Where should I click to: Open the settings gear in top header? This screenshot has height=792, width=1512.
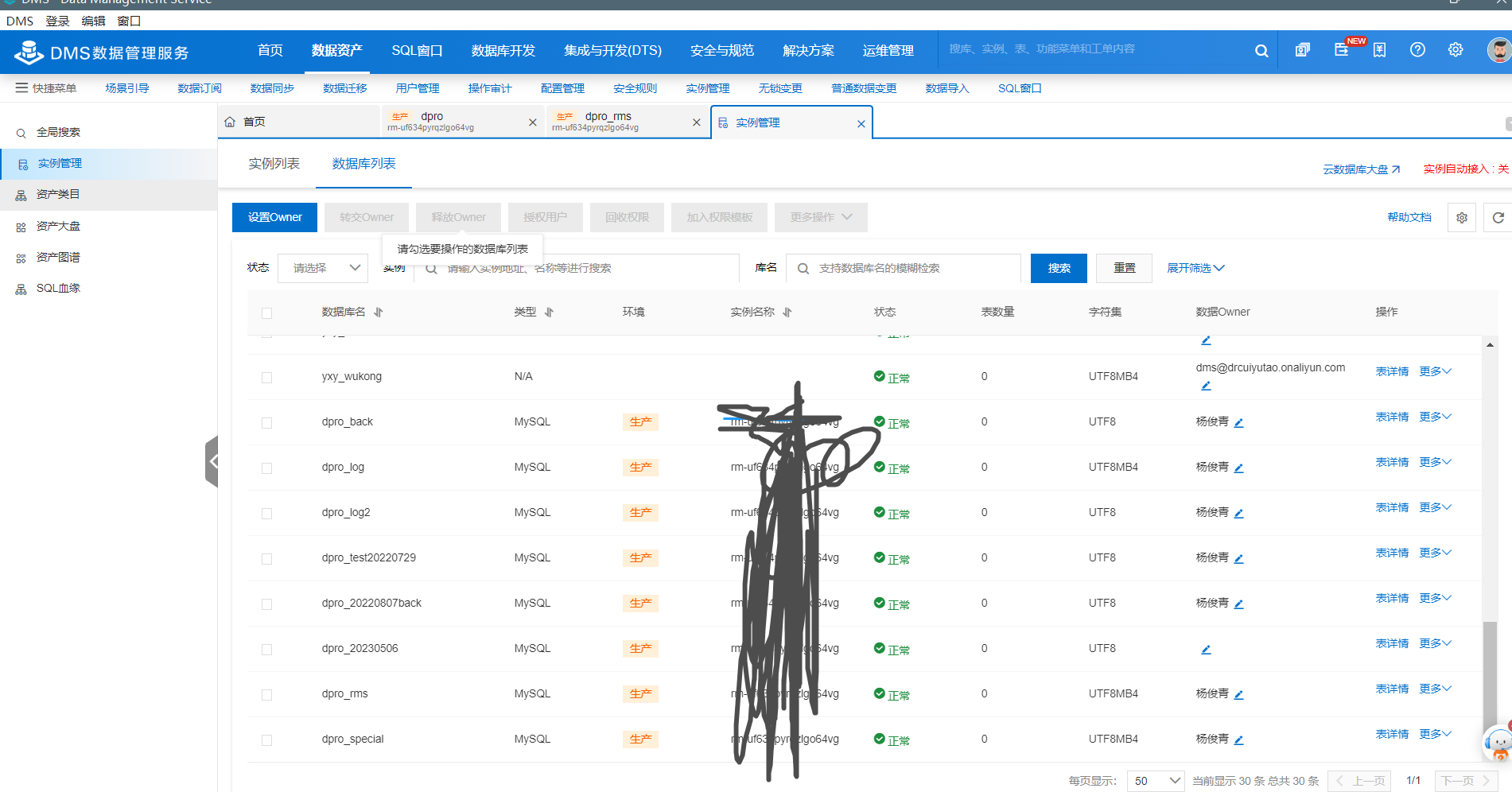pos(1456,50)
